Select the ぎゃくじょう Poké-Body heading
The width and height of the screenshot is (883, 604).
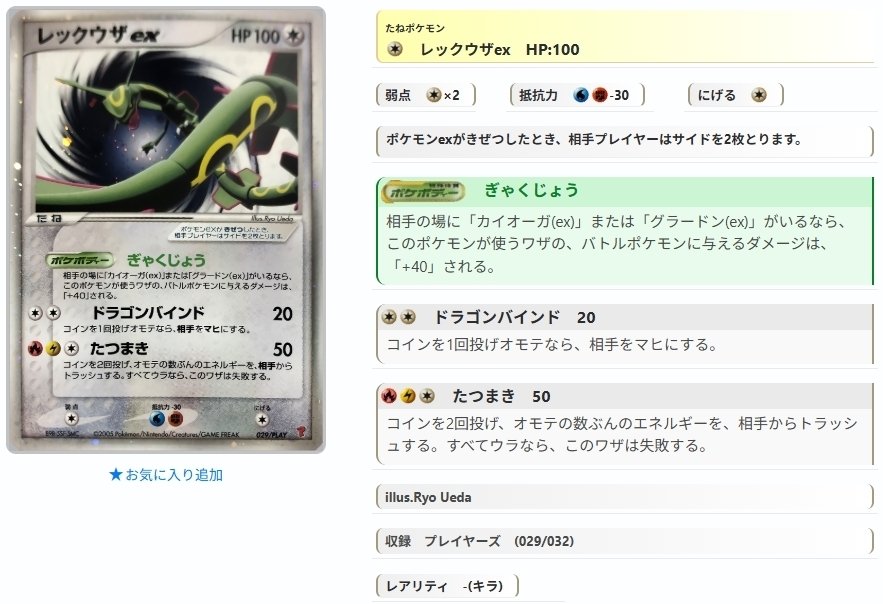531,190
